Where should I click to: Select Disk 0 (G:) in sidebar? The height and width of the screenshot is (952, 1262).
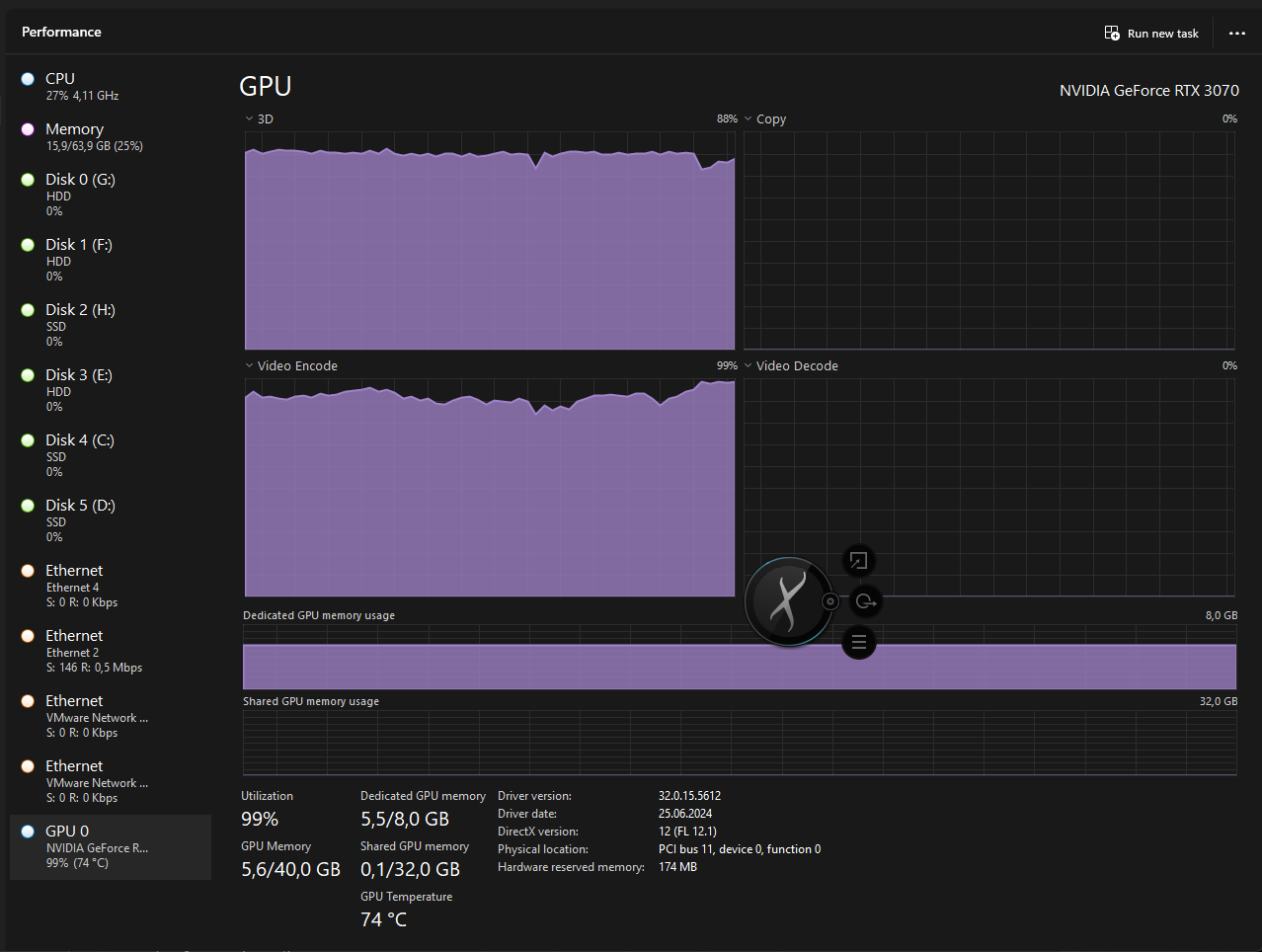pos(111,194)
